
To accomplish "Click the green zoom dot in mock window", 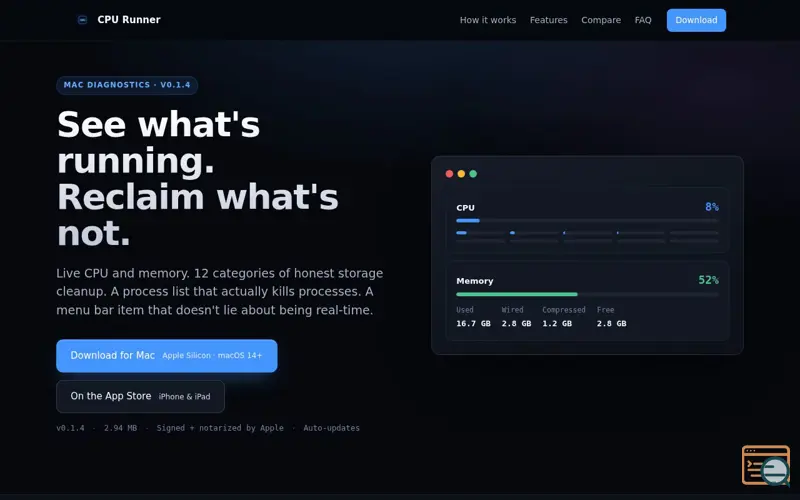I will (x=473, y=174).
